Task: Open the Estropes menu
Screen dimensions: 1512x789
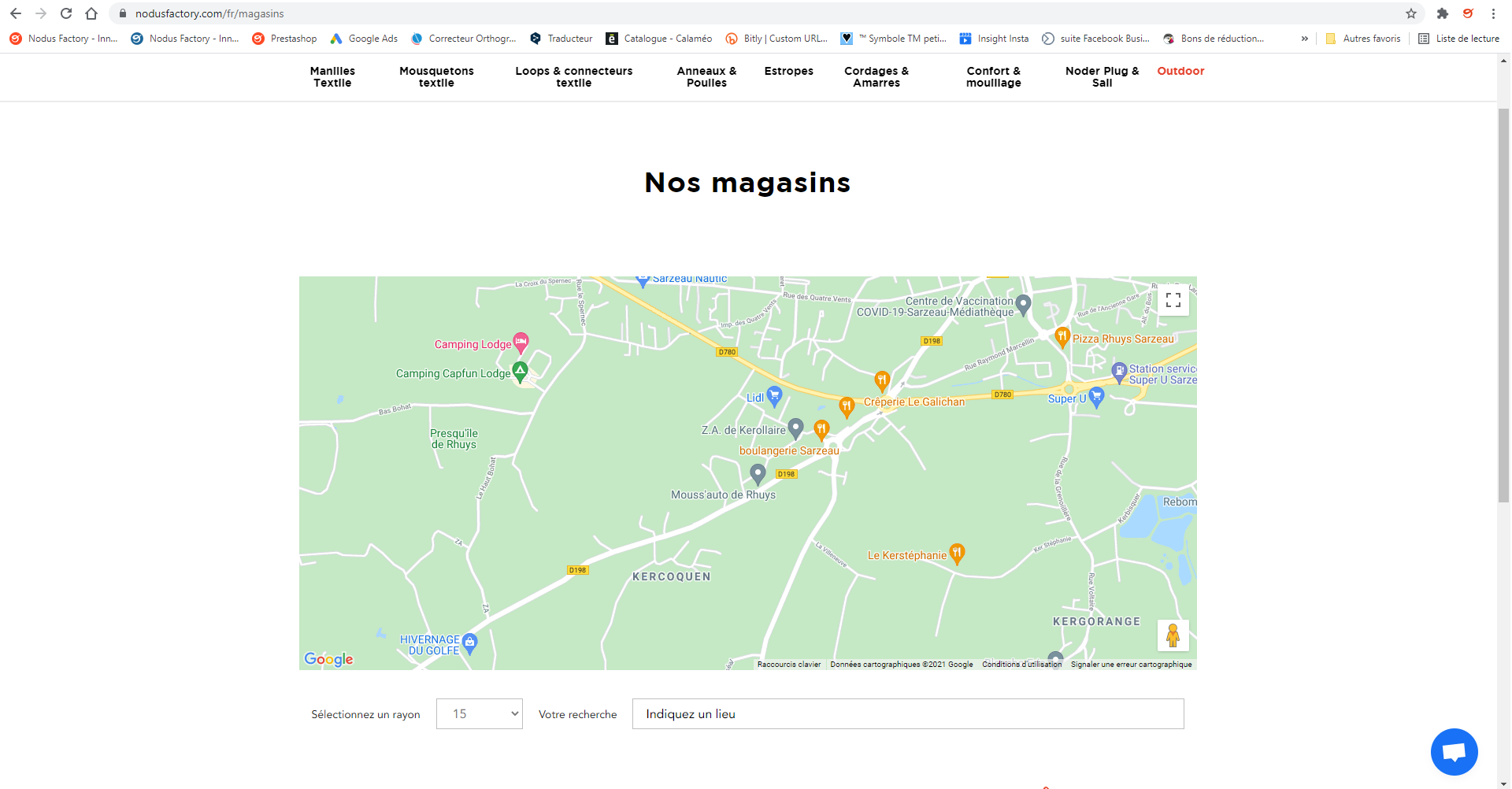Action: (788, 71)
